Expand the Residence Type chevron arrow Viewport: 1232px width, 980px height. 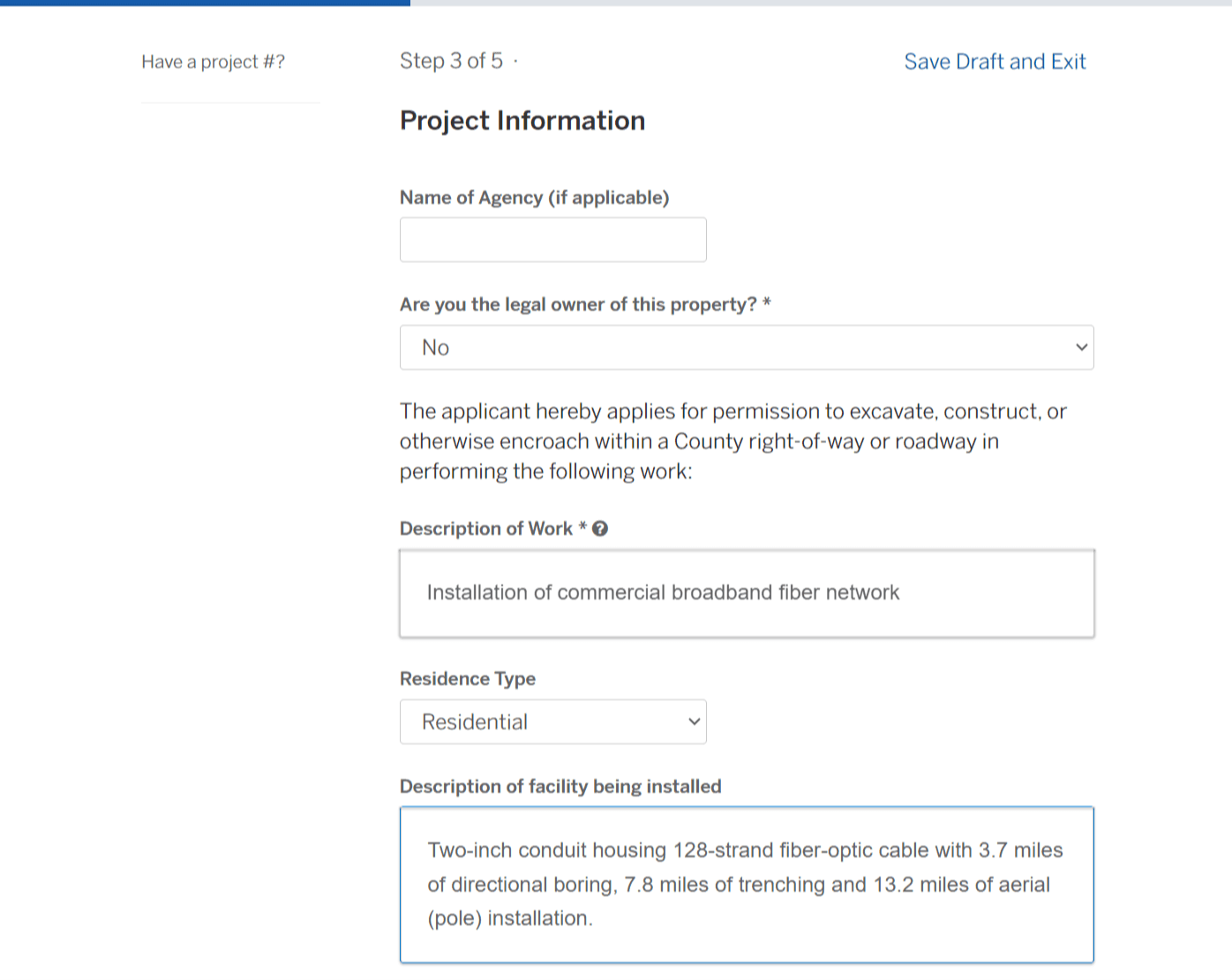coord(694,721)
